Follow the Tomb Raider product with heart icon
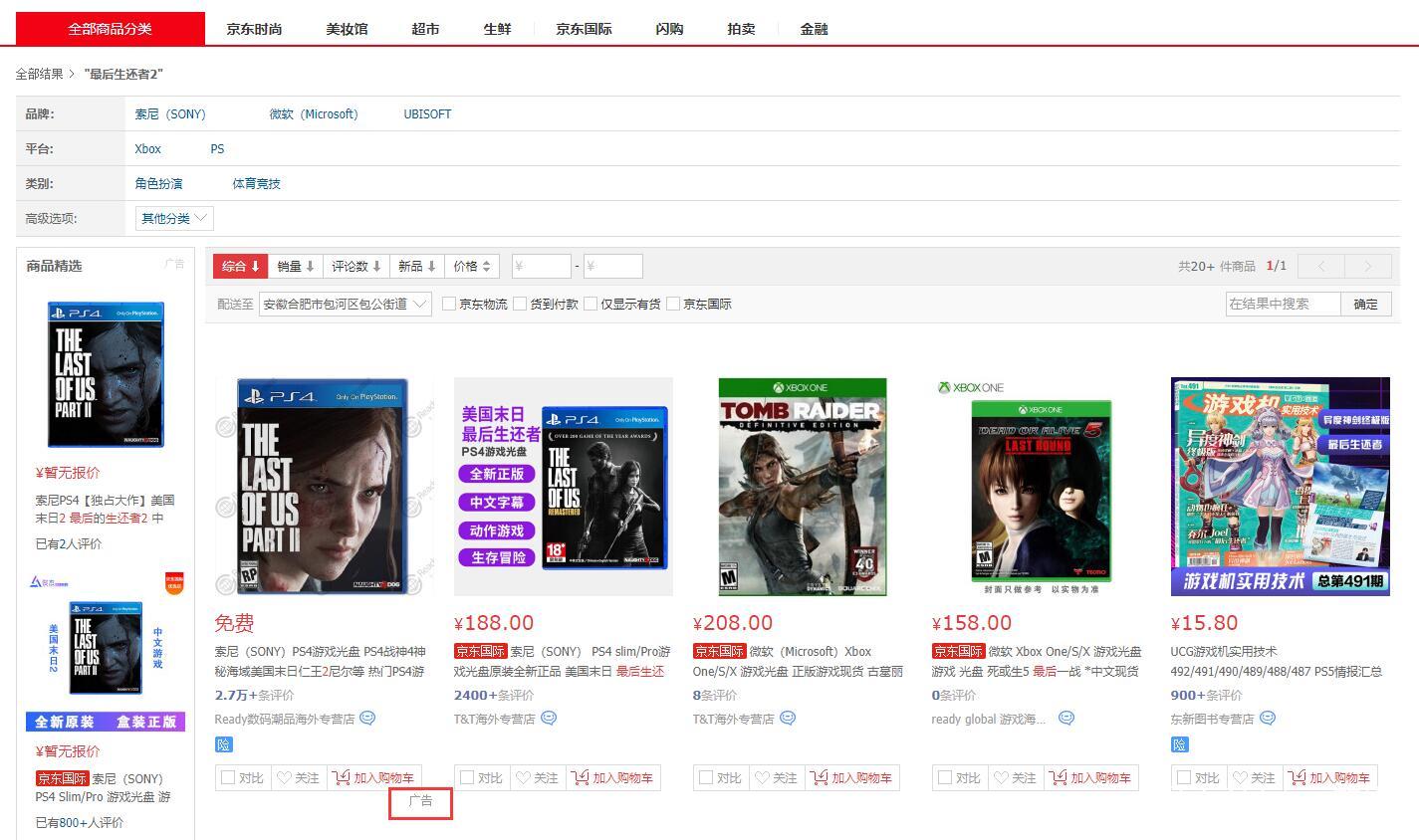1419x840 pixels. pyautogui.click(x=776, y=778)
